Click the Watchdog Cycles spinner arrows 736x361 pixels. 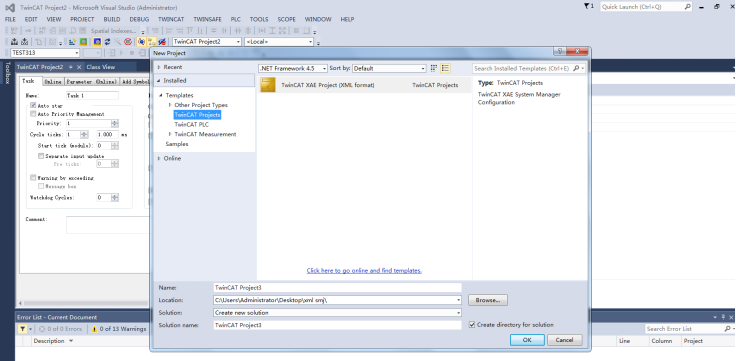115,198
